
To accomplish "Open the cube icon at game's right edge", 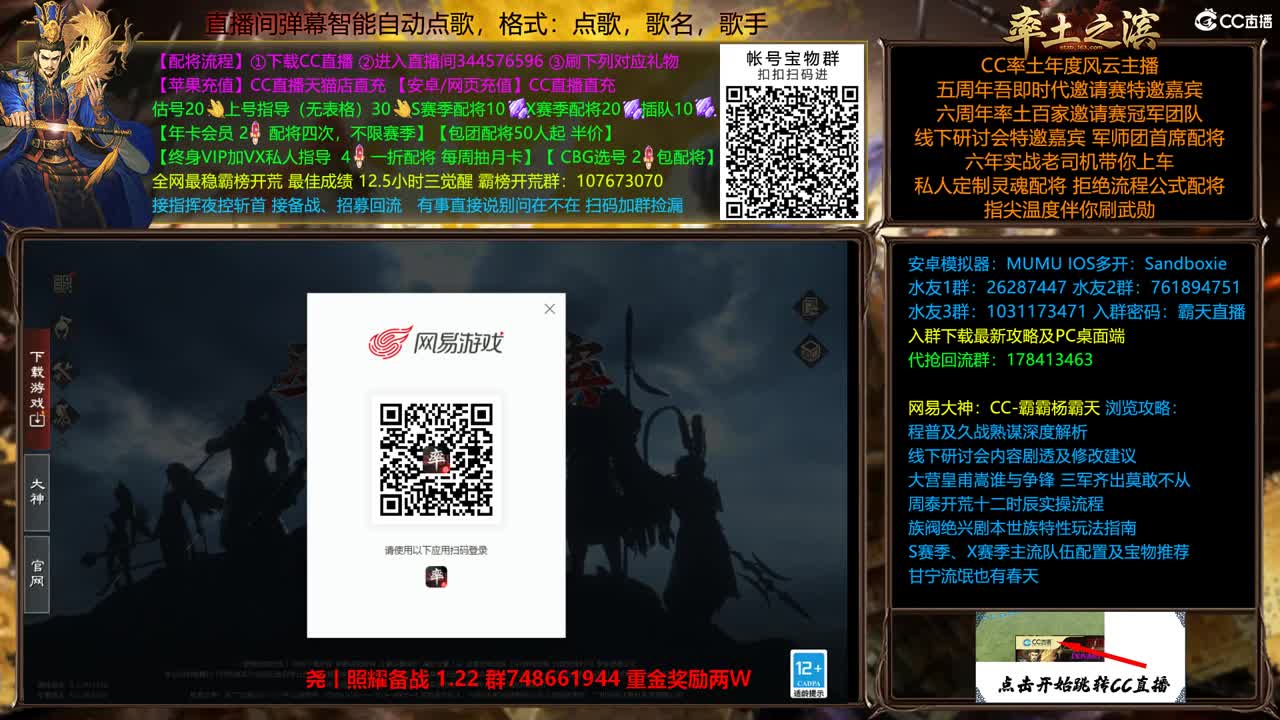I will (810, 351).
